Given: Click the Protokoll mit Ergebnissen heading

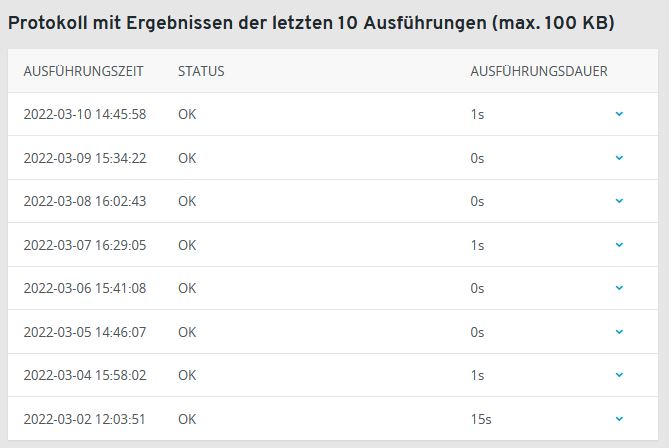Looking at the screenshot, I should (x=311, y=22).
